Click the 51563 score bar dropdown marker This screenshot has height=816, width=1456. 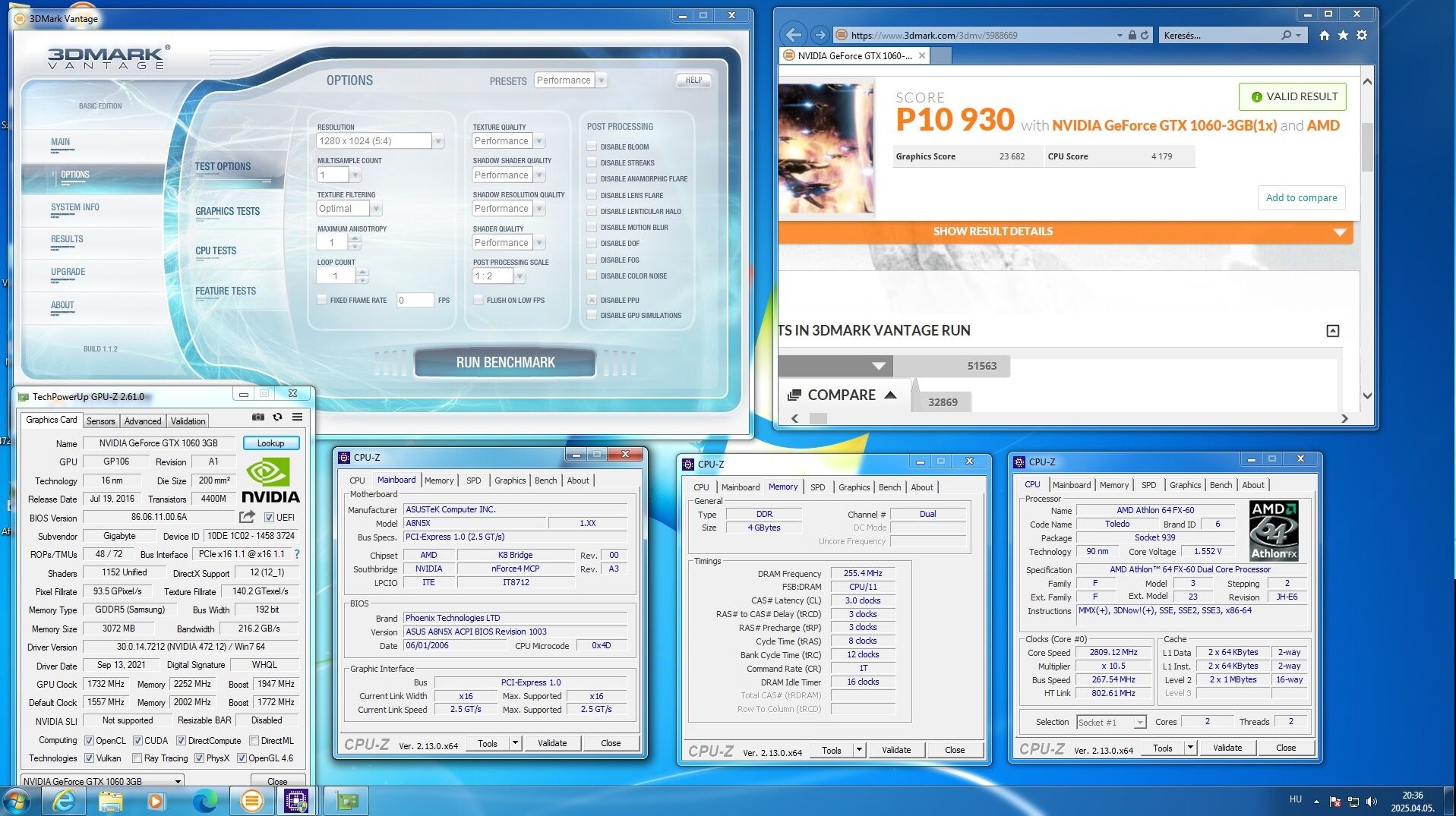879,366
